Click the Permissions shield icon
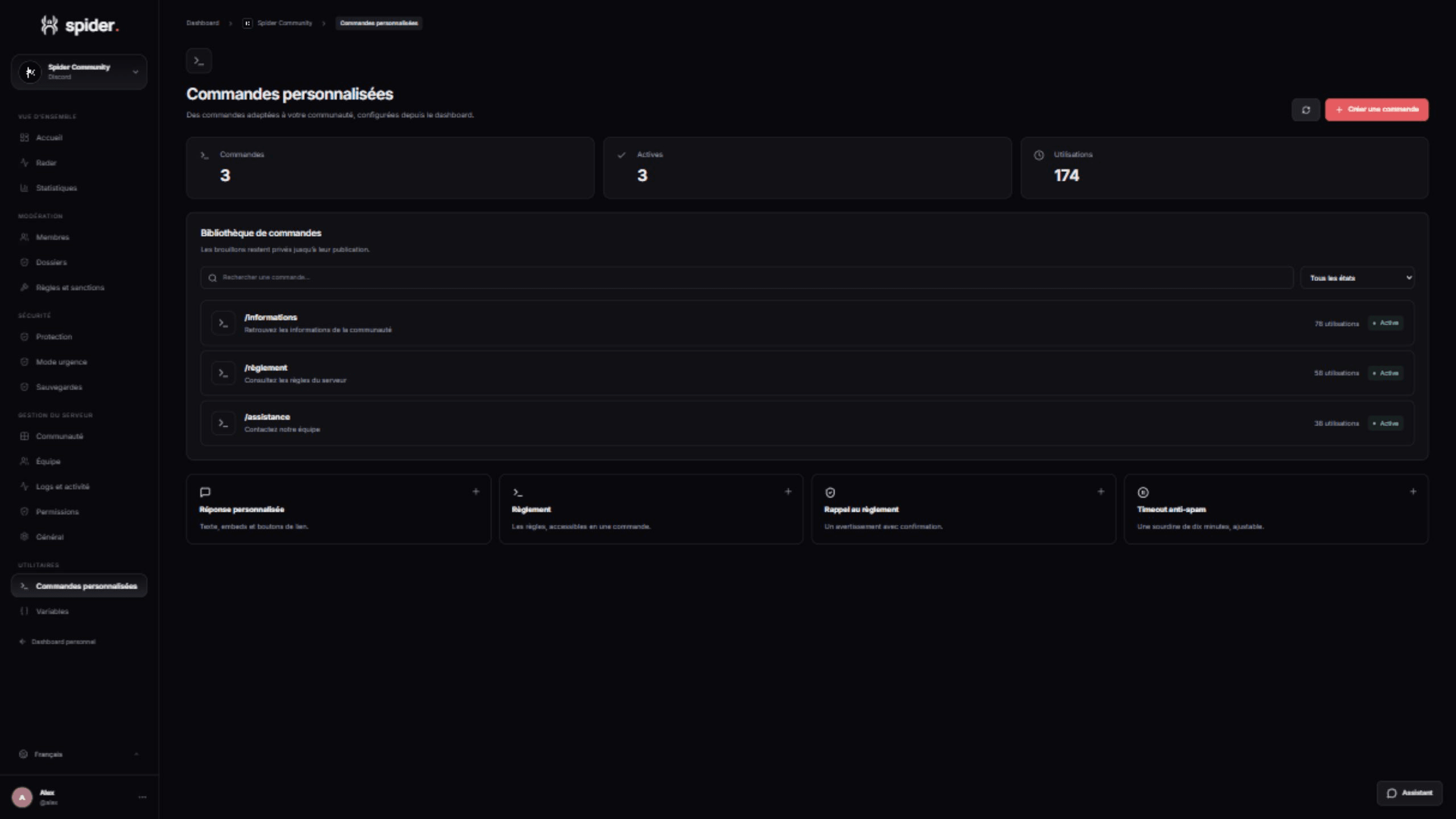The width and height of the screenshot is (1456, 819). 24,511
